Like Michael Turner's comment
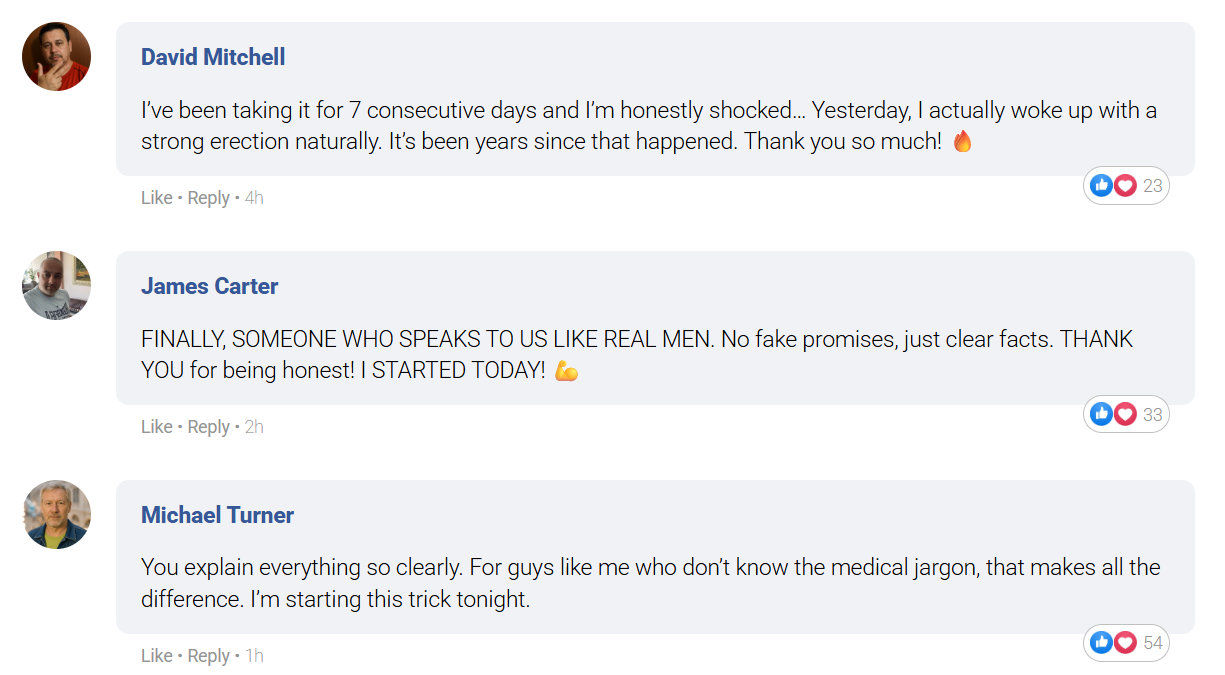Image resolution: width=1225 pixels, height=675 pixels. coord(156,656)
